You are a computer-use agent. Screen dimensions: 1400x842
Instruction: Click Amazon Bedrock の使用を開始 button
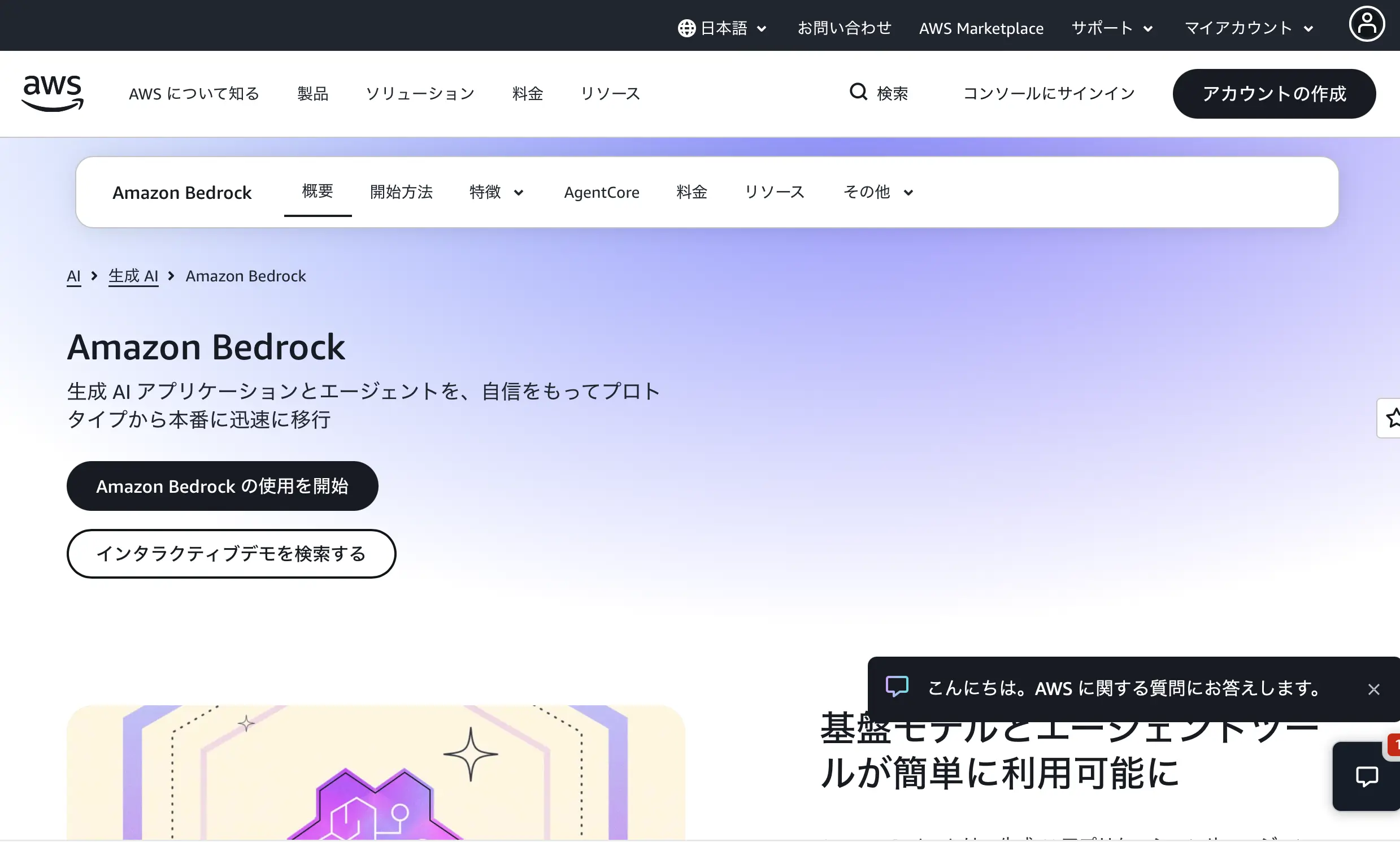pyautogui.click(x=223, y=485)
